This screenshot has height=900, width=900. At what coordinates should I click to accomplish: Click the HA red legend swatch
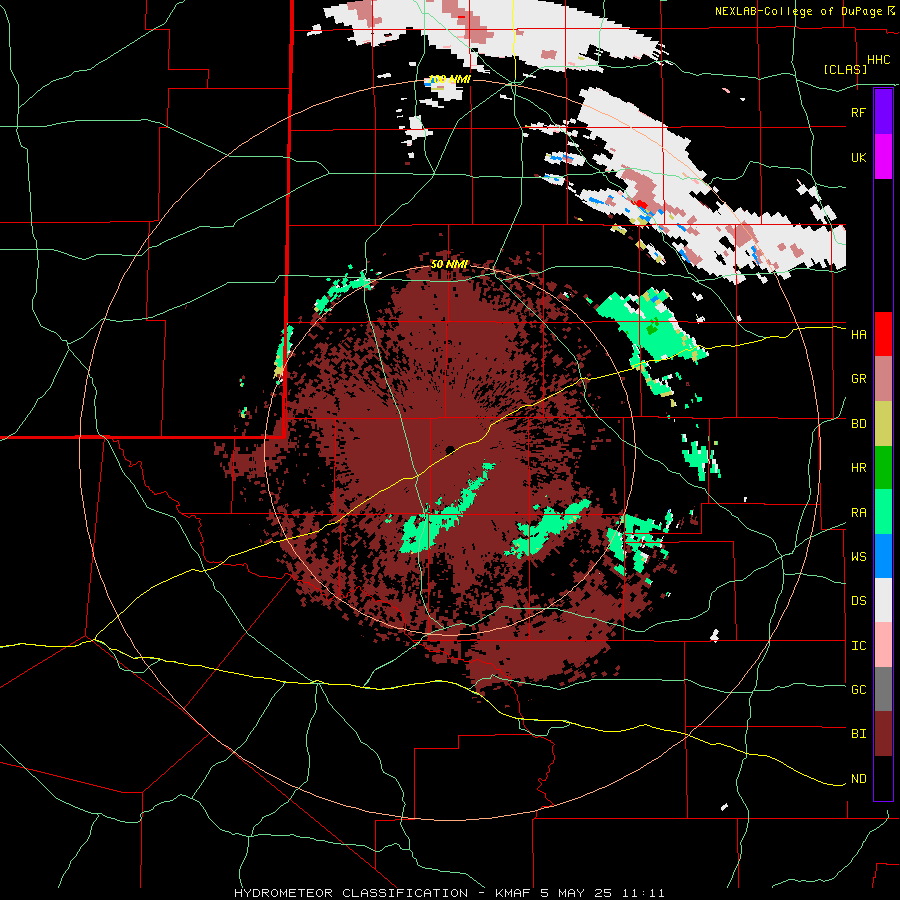click(883, 334)
